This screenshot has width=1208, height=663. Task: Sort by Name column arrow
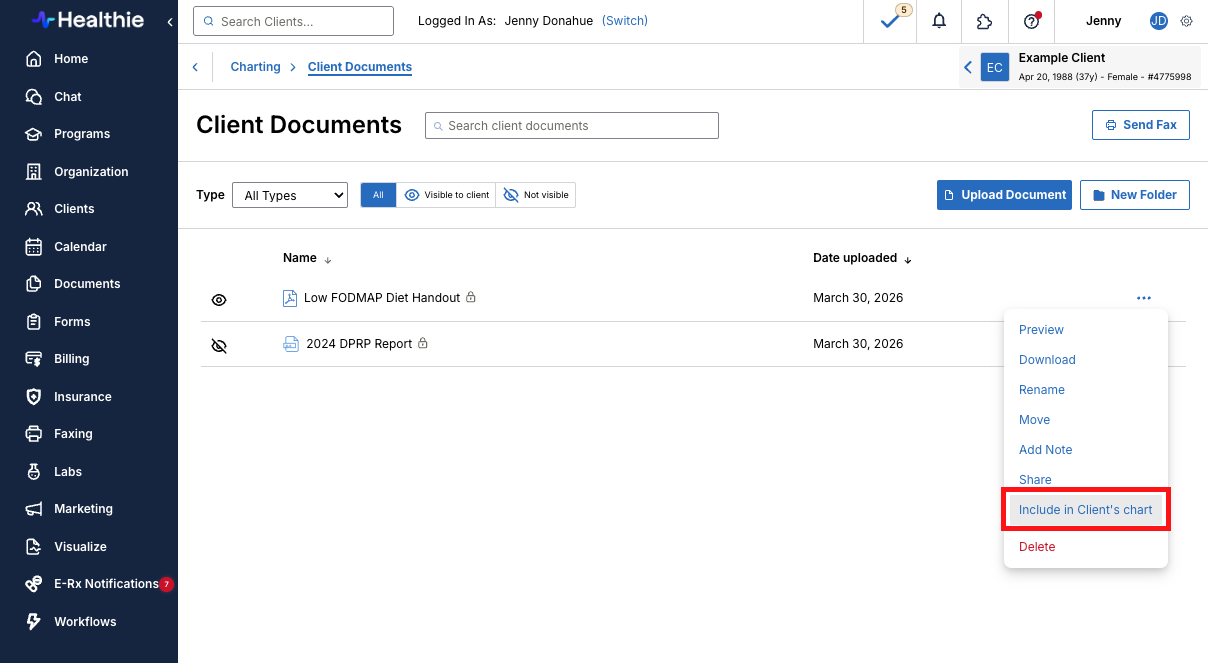pos(328,259)
